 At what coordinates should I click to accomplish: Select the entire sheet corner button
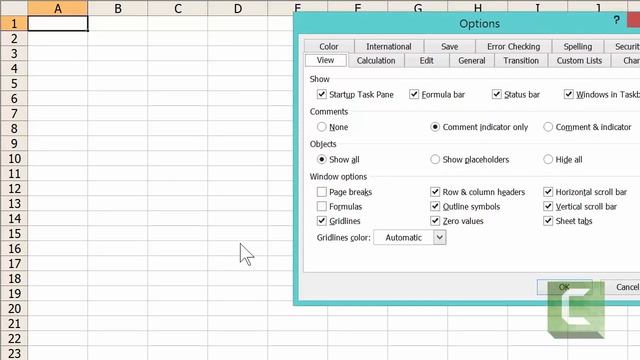14,8
